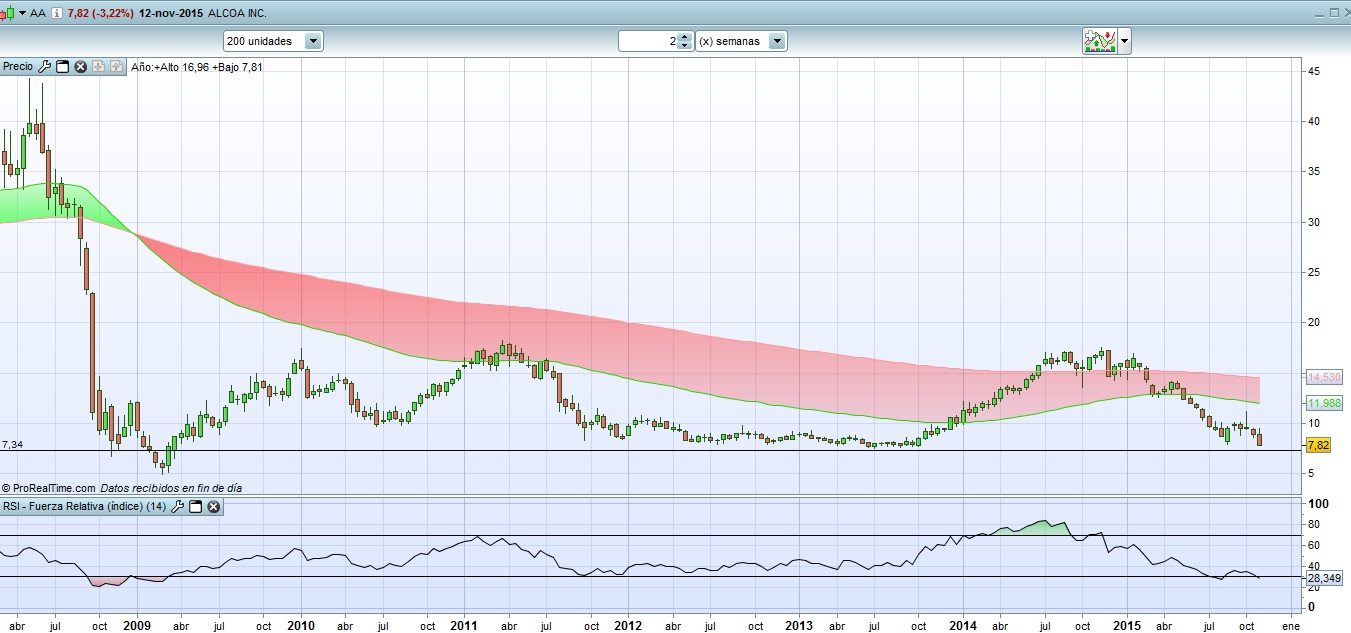Move Precio panel up arrow icon
The image size is (1351, 633).
[x=115, y=67]
